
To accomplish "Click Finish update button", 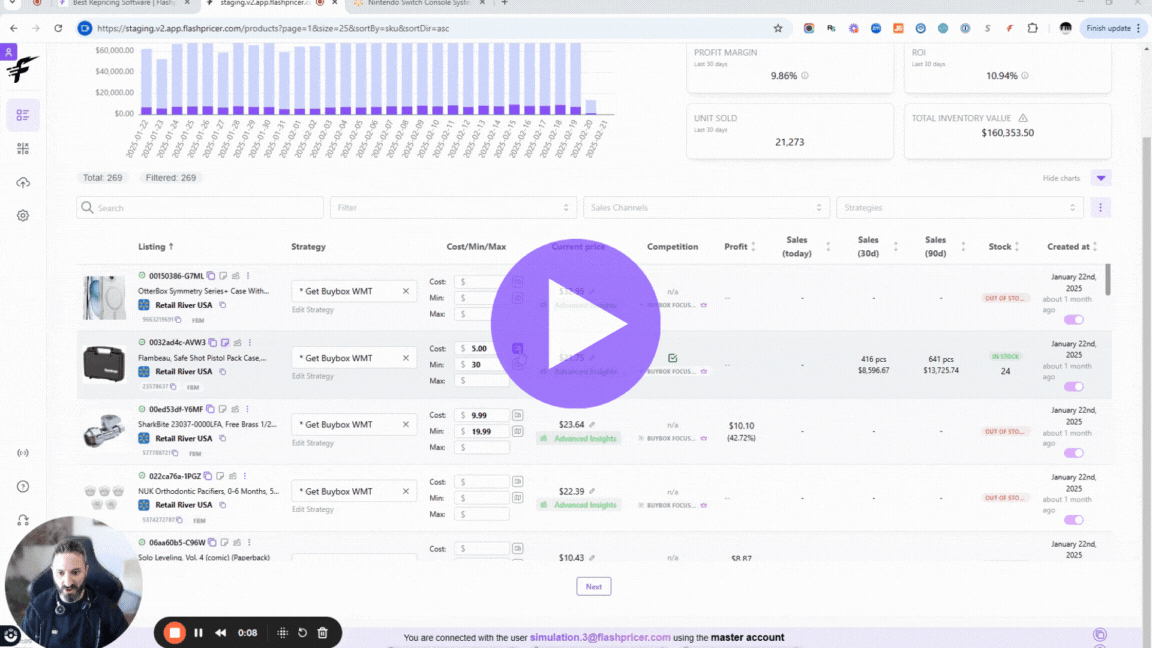I will pyautogui.click(x=1108, y=28).
